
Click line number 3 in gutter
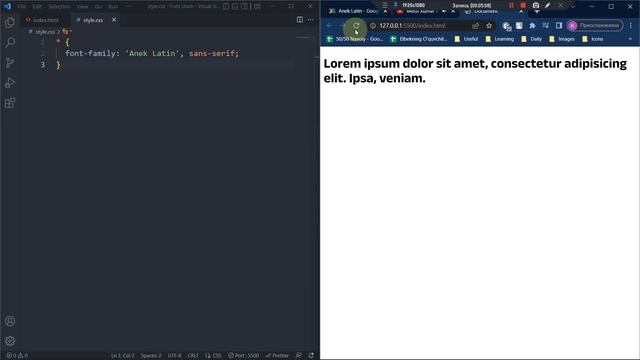[x=42, y=64]
